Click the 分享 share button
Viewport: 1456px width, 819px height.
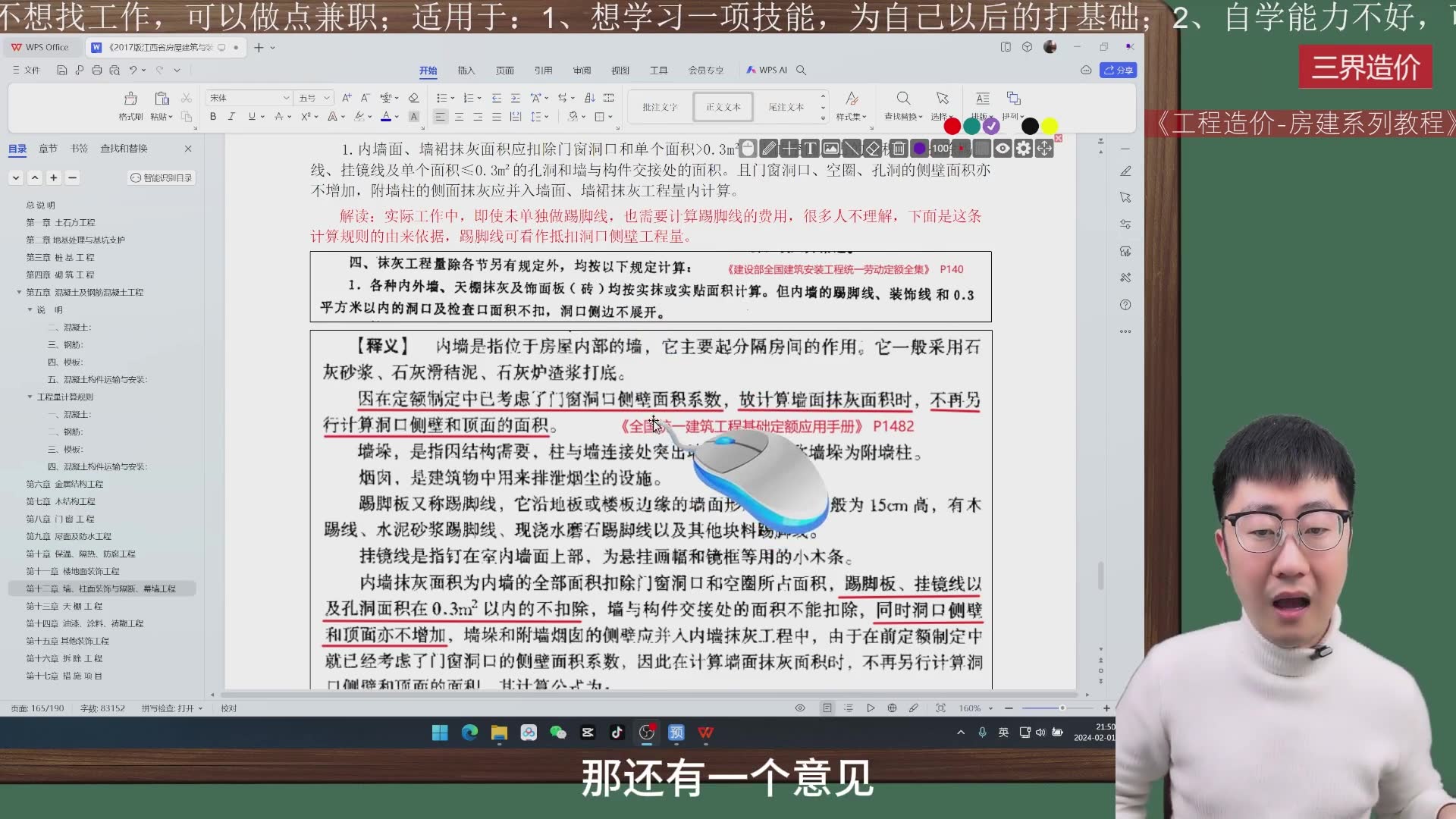(1119, 70)
